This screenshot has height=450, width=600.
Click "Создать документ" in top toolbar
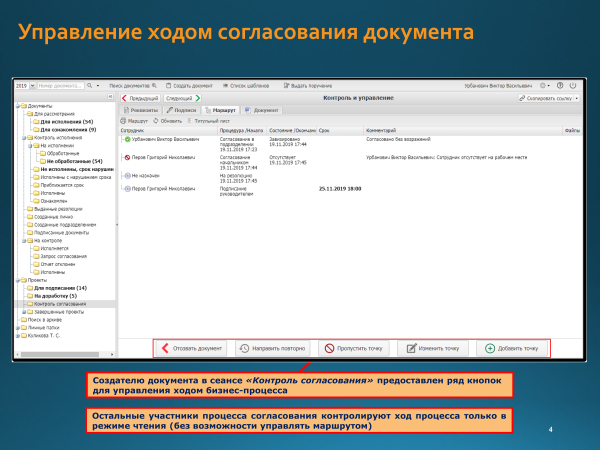[184, 86]
